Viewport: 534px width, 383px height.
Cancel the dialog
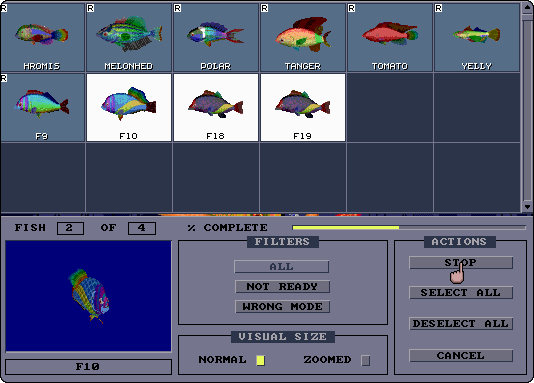click(461, 355)
